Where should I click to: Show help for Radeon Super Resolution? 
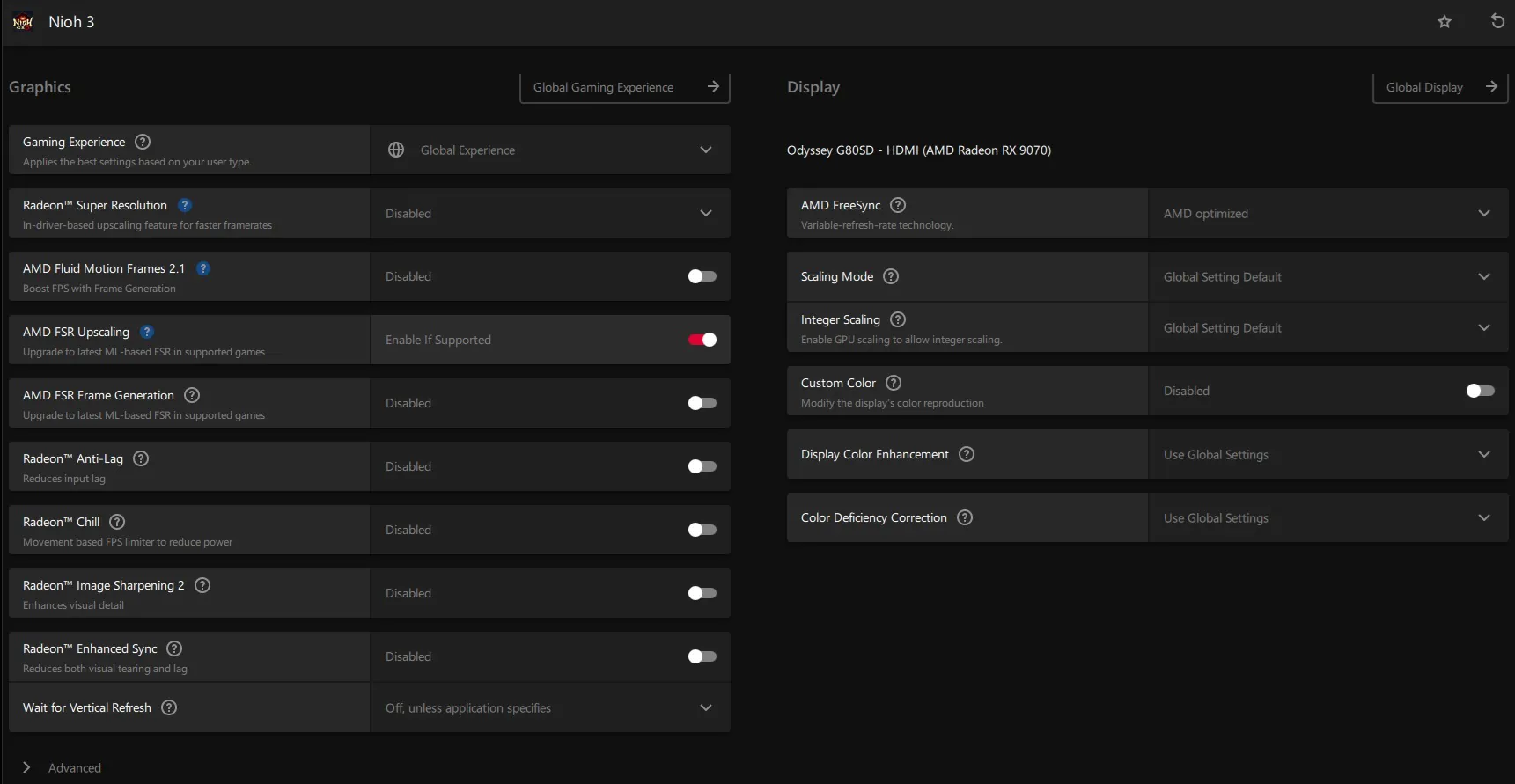click(185, 205)
